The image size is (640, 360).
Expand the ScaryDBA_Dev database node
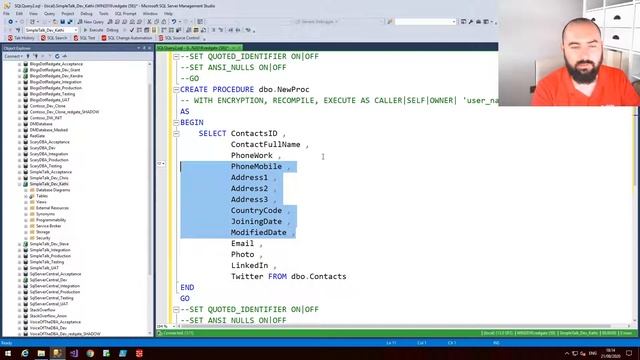19,148
